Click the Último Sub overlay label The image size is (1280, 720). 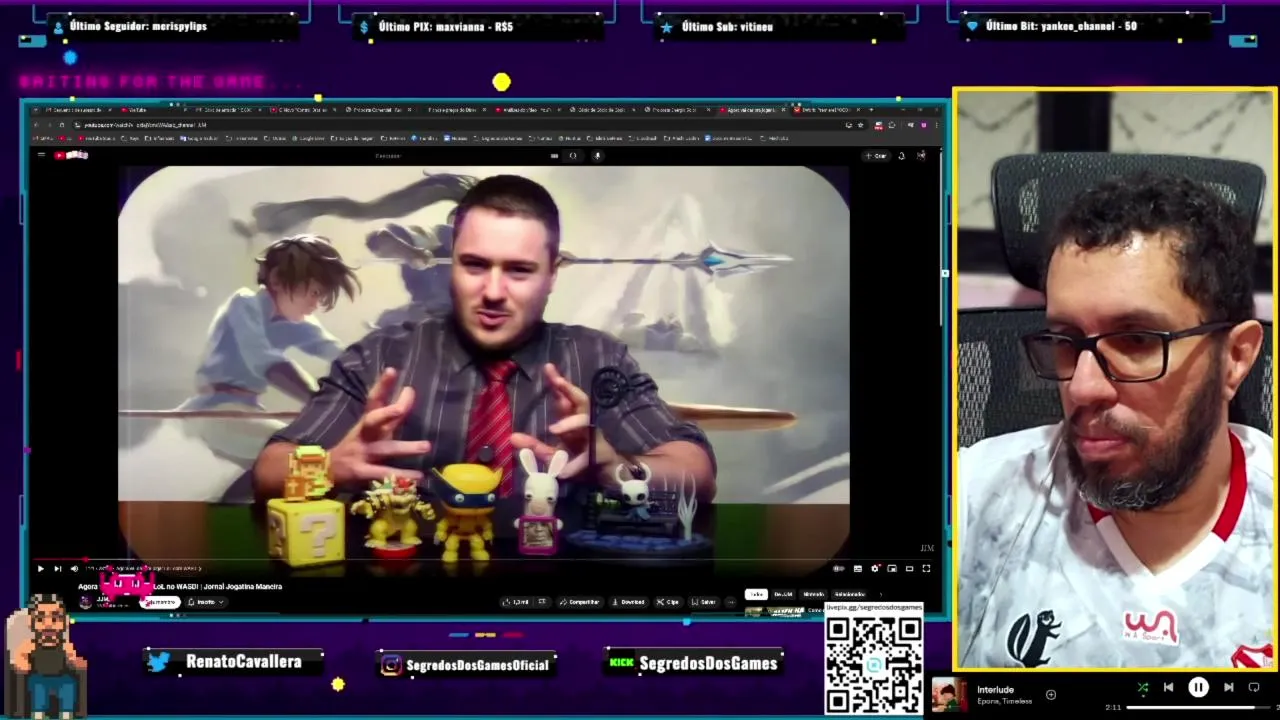click(727, 26)
